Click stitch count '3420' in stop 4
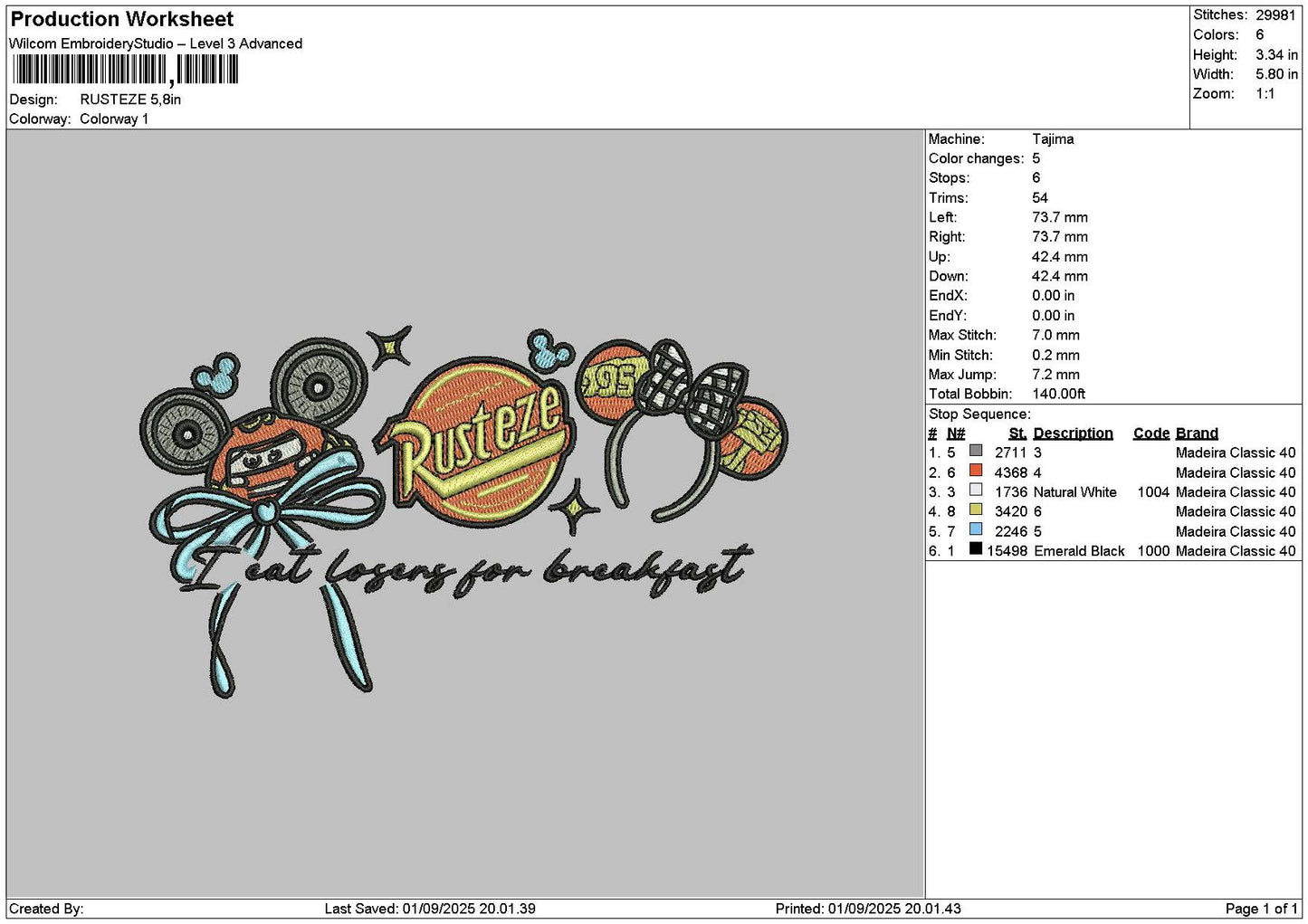This screenshot has width=1308, height=924. (1010, 511)
